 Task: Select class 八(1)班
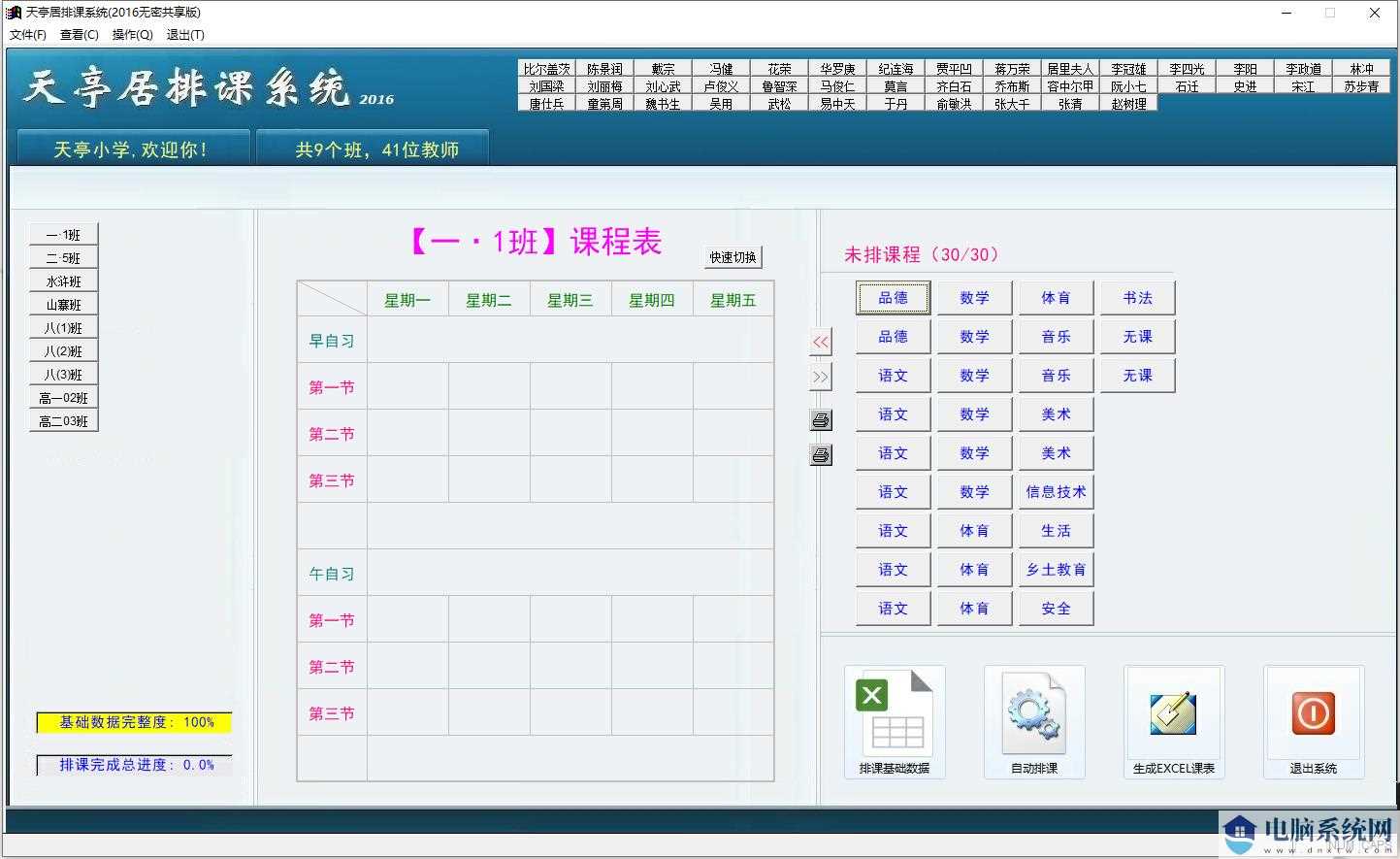click(64, 328)
